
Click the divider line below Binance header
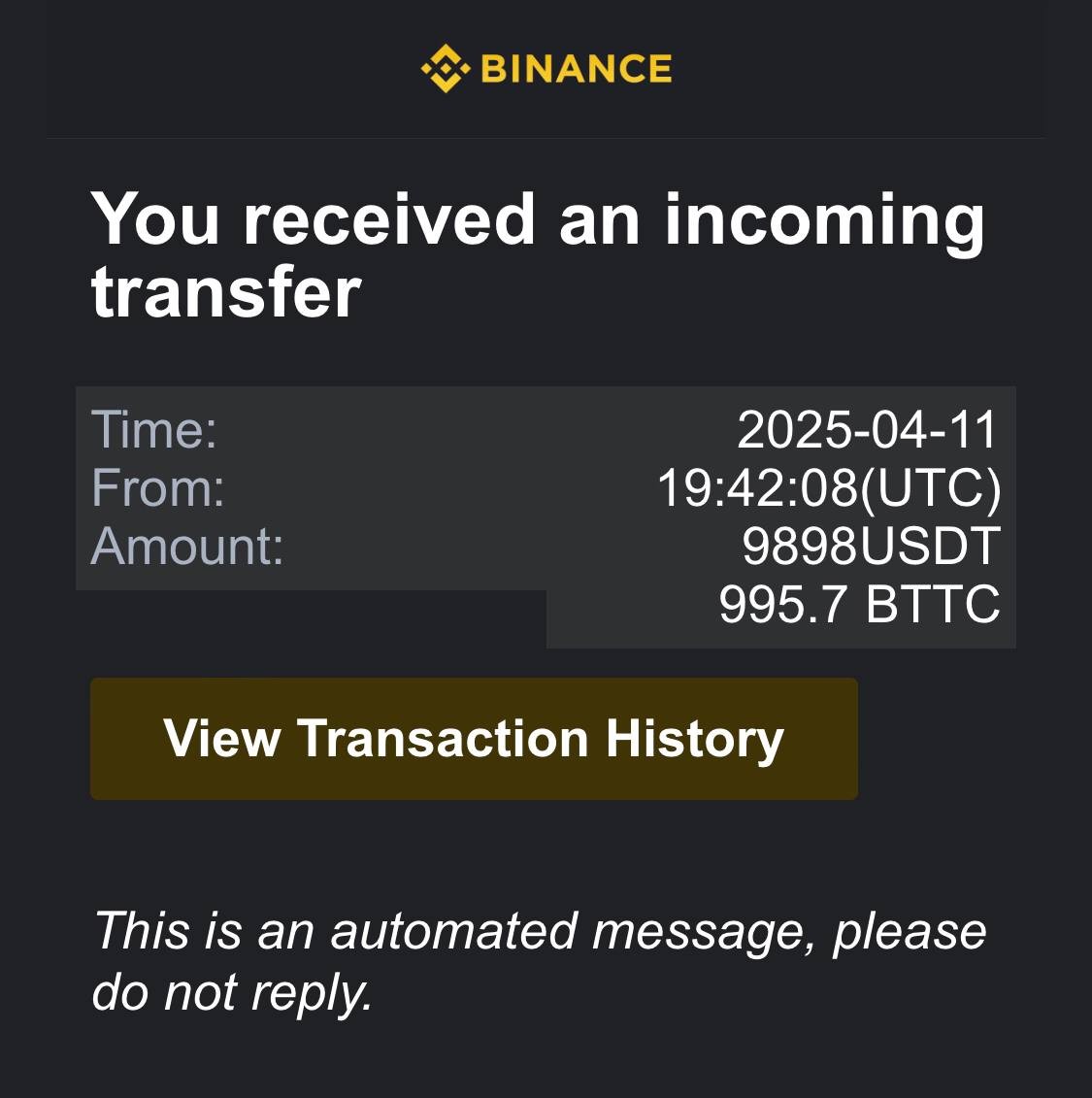pyautogui.click(x=546, y=138)
